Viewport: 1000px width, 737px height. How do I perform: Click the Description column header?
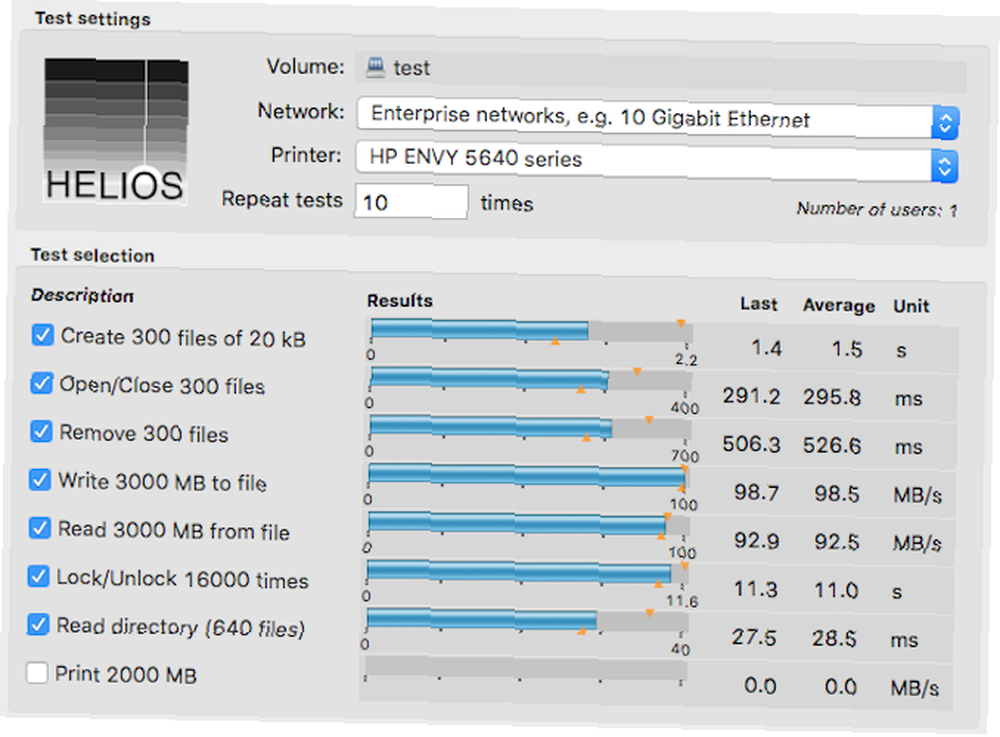pyautogui.click(x=82, y=295)
